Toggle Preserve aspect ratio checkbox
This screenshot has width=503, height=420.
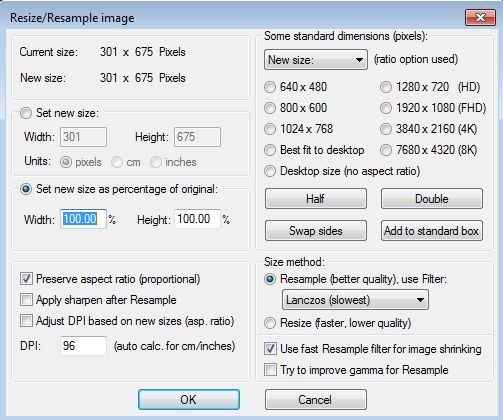pos(26,279)
